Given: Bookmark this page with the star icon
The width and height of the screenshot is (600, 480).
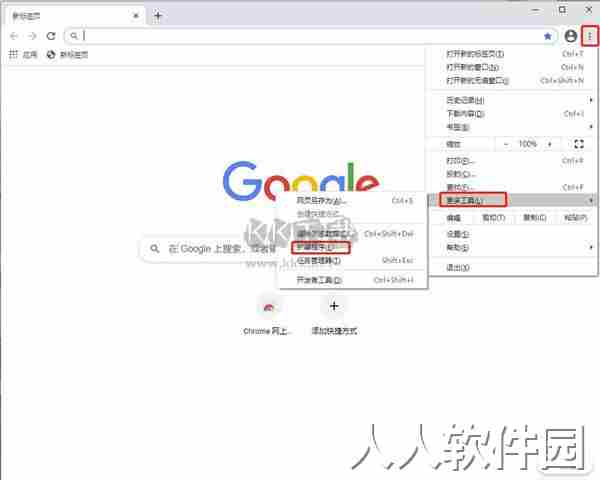Looking at the screenshot, I should pos(548,36).
